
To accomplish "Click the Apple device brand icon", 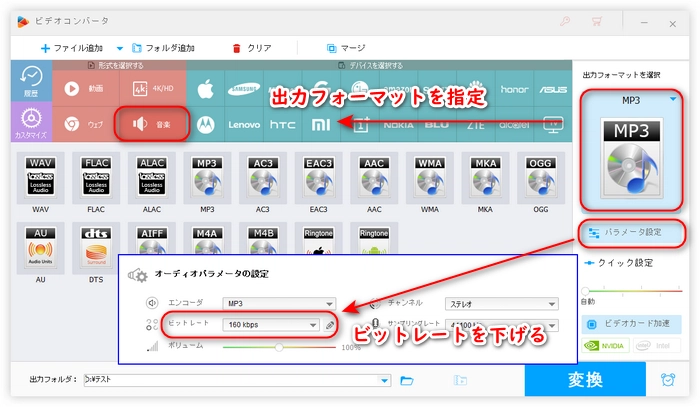I will pyautogui.click(x=206, y=88).
